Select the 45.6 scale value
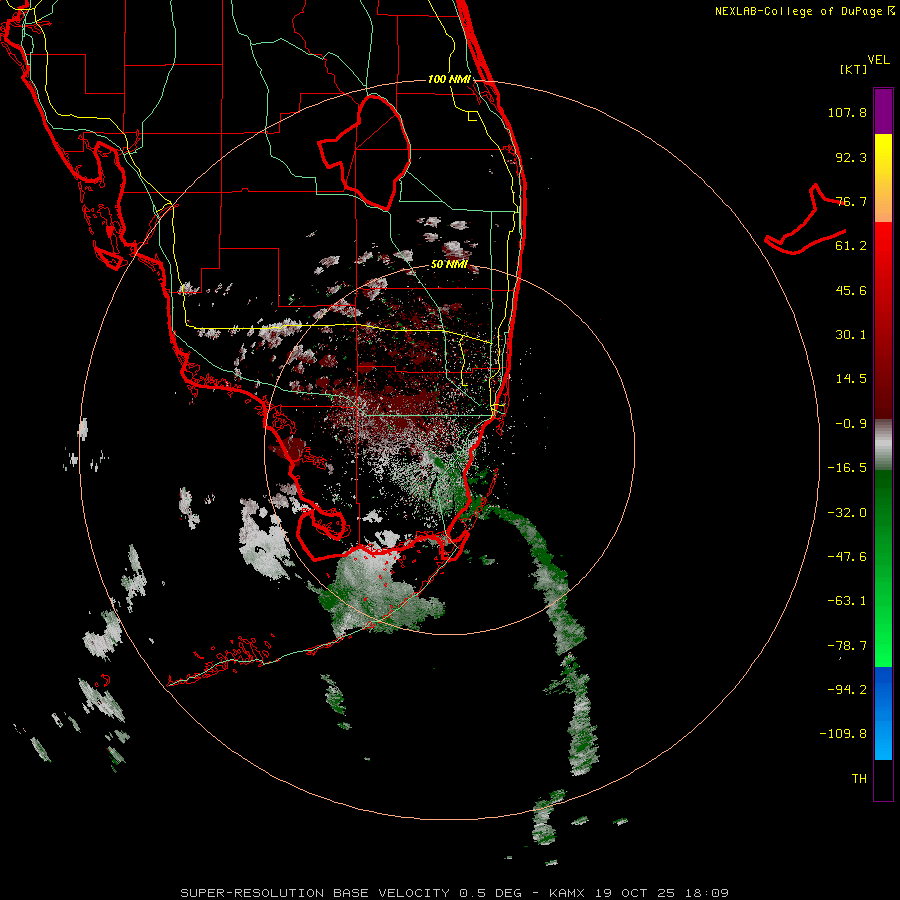Screen dimensions: 900x900 click(x=851, y=290)
